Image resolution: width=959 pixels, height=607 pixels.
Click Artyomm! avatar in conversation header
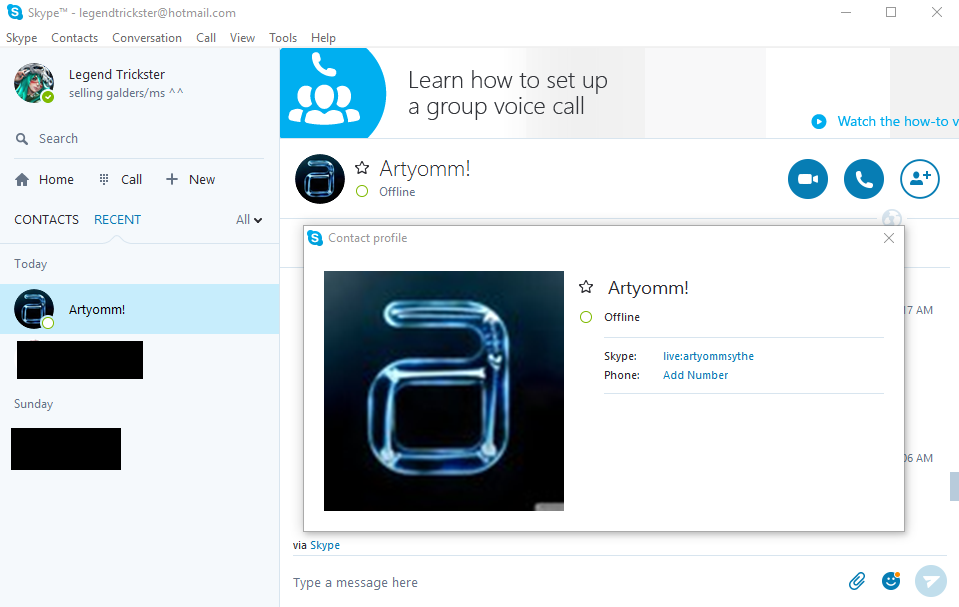(x=319, y=179)
